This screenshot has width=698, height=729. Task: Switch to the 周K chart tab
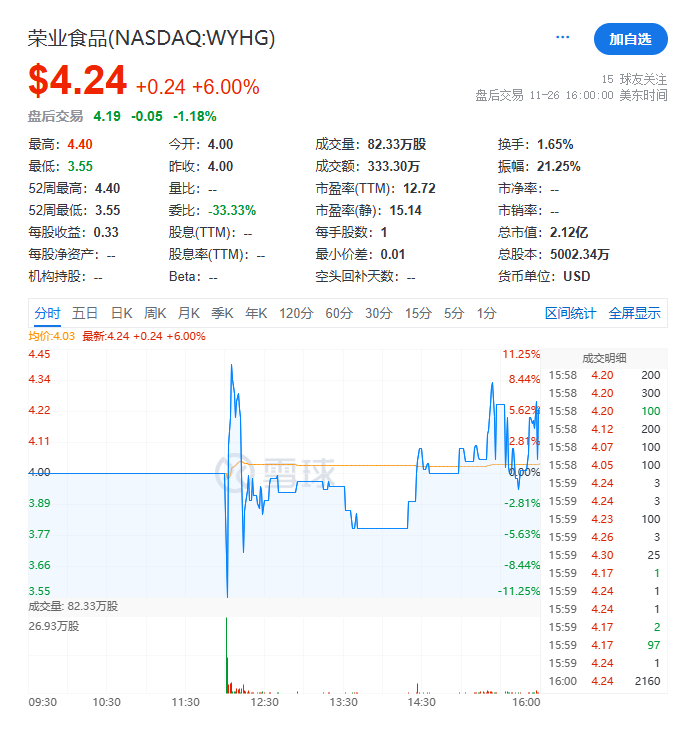tap(155, 313)
